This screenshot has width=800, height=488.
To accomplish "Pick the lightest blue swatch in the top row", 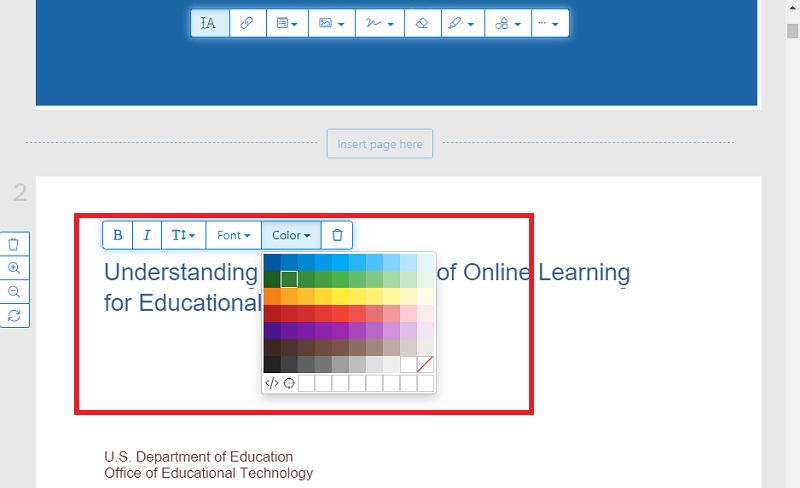I will pos(425,262).
